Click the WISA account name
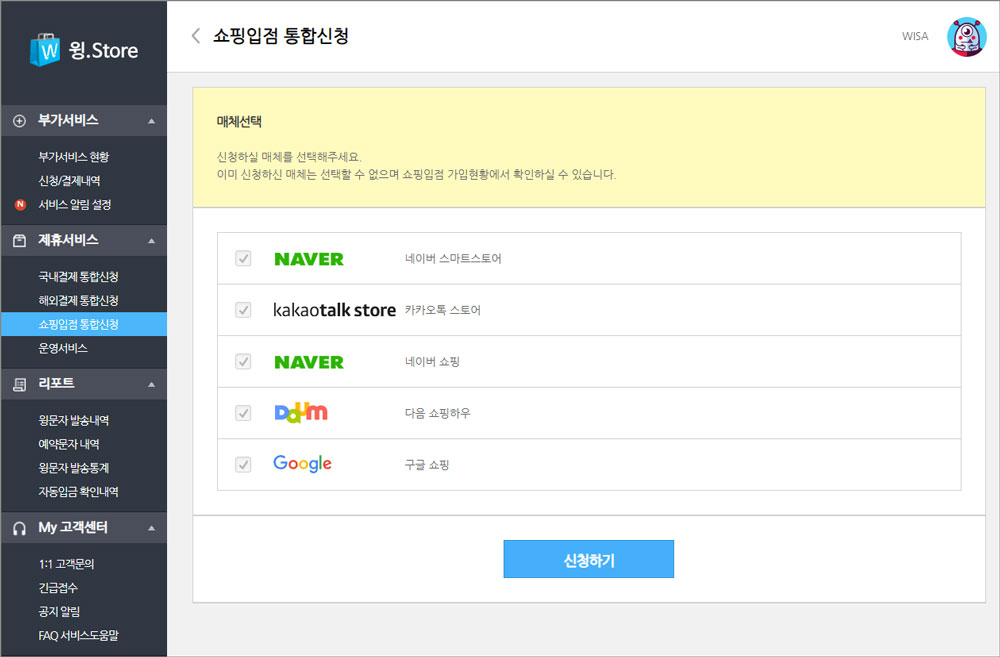This screenshot has height=657, width=1000. [915, 36]
